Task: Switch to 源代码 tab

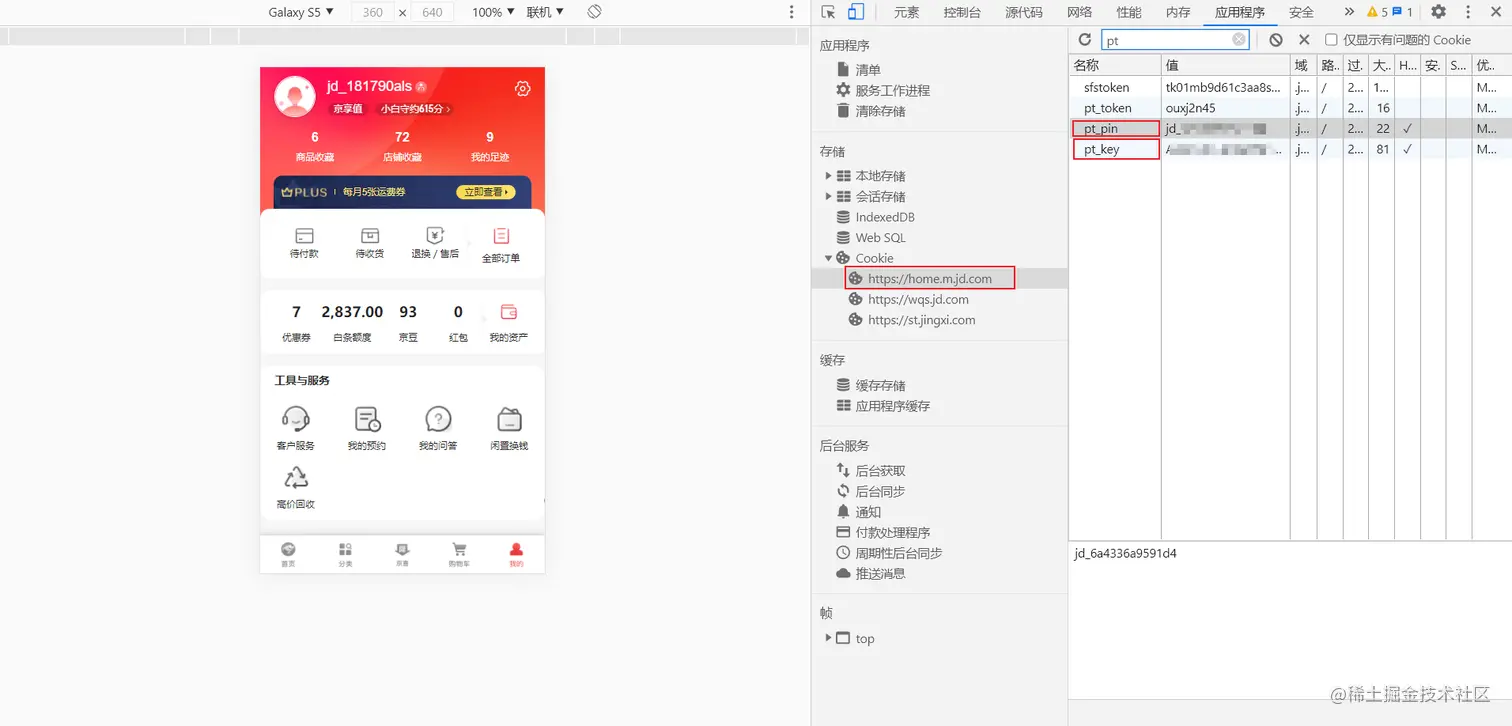Action: (1024, 12)
